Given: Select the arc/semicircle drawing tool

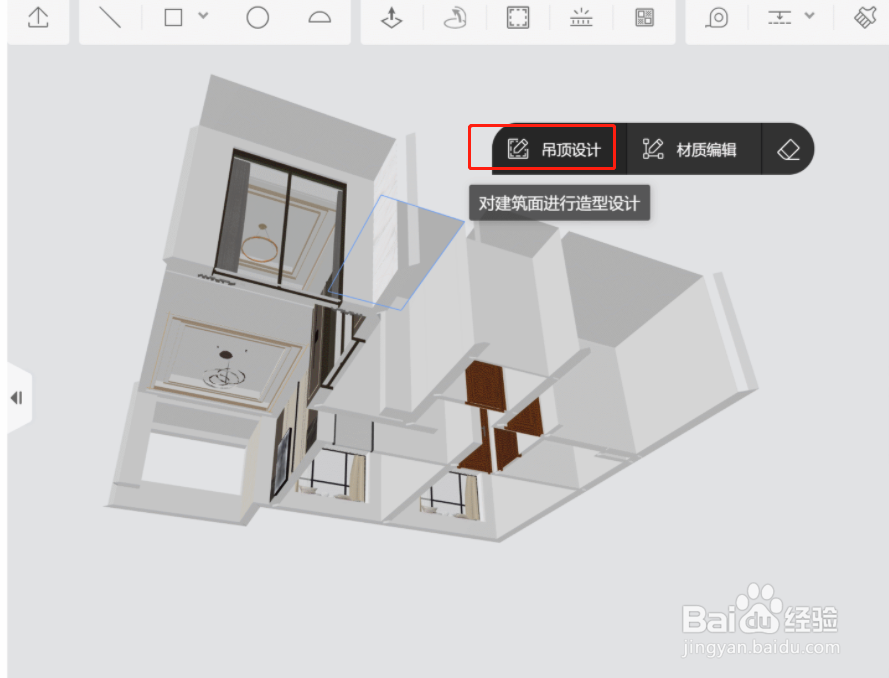Looking at the screenshot, I should [319, 18].
